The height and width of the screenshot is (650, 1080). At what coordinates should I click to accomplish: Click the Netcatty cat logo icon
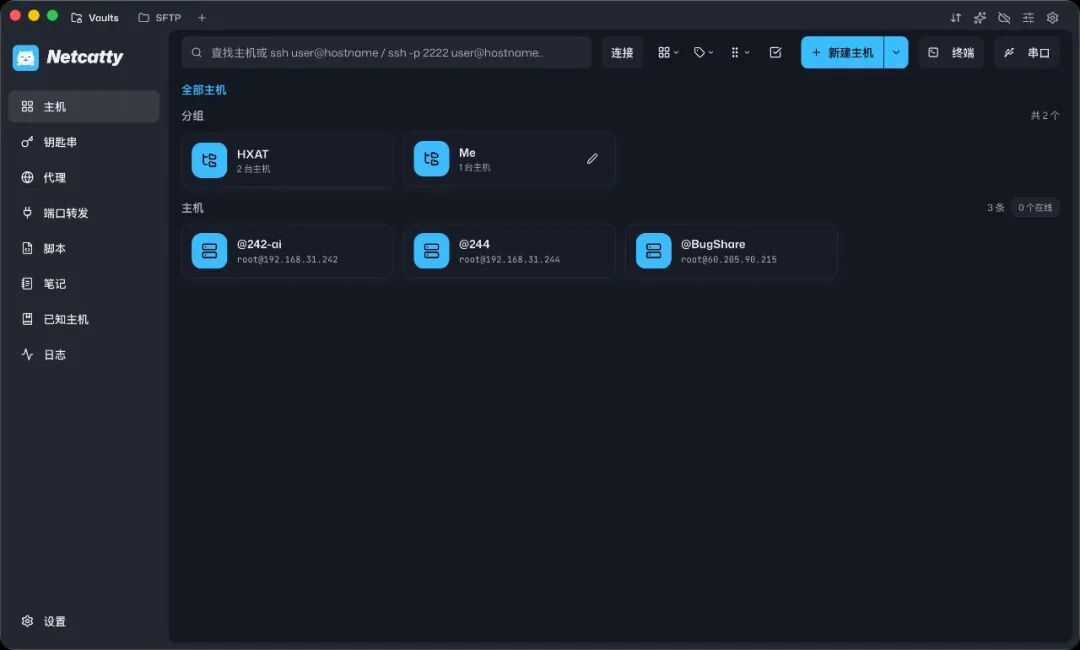25,58
